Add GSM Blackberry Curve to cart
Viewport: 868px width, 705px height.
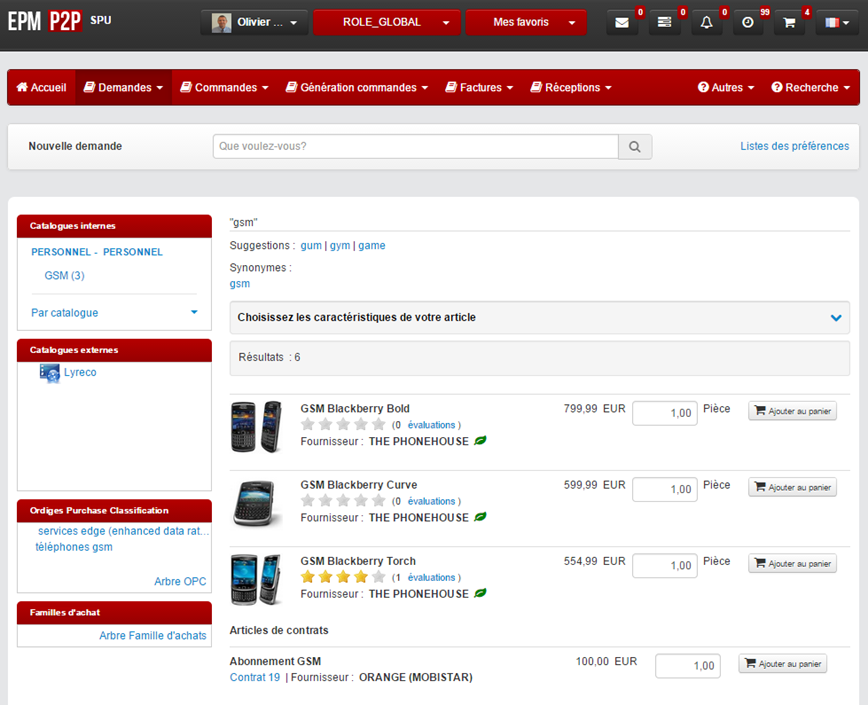pyautogui.click(x=792, y=488)
